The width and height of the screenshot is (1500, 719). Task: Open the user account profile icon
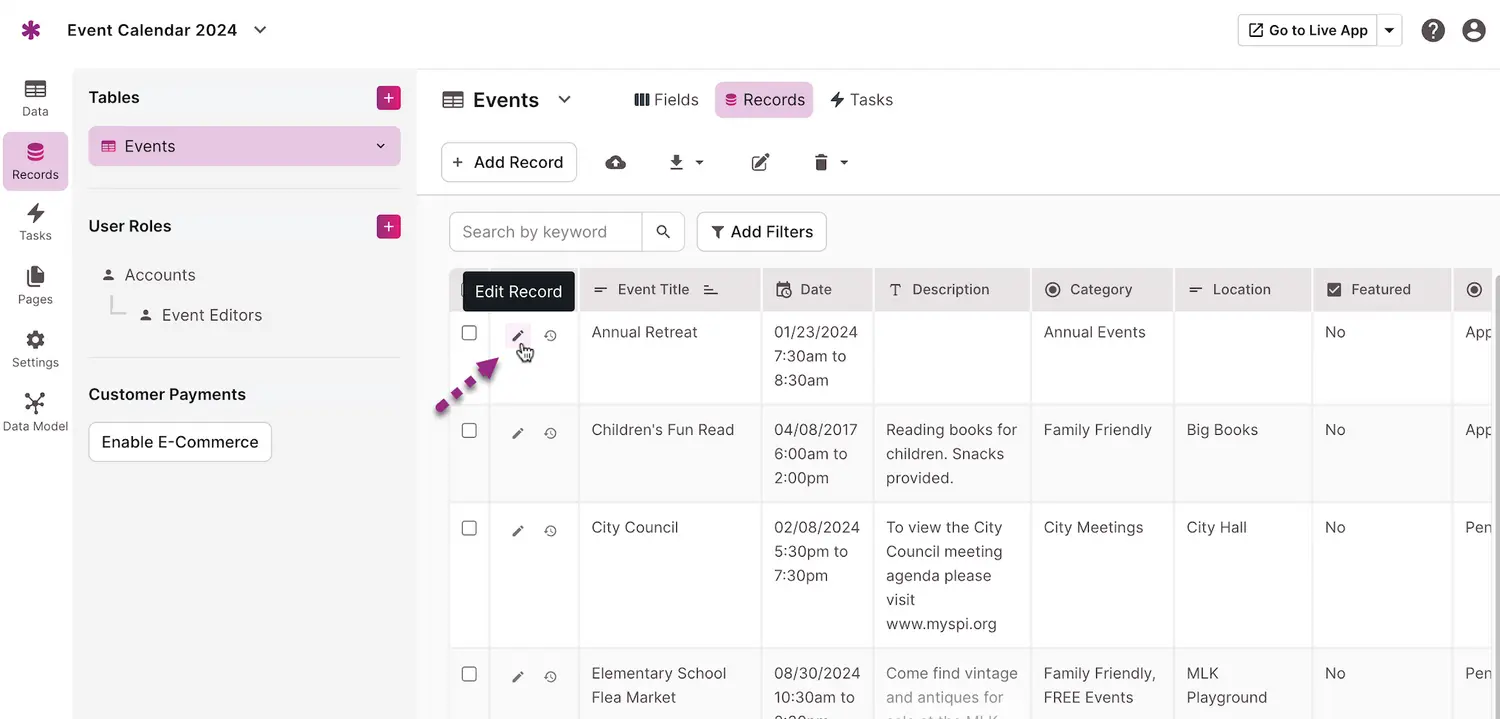click(1473, 30)
